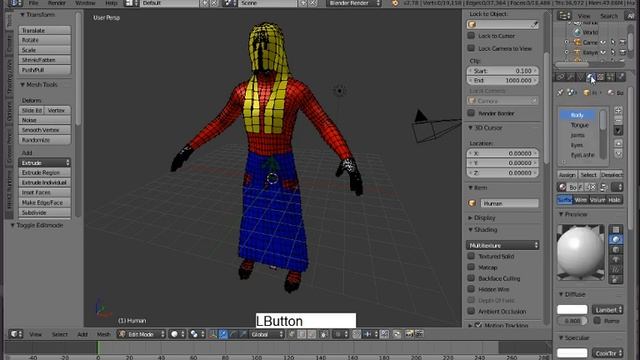The image size is (640, 360).
Task: Click the outliner editor type icon
Action: [x=564, y=16]
